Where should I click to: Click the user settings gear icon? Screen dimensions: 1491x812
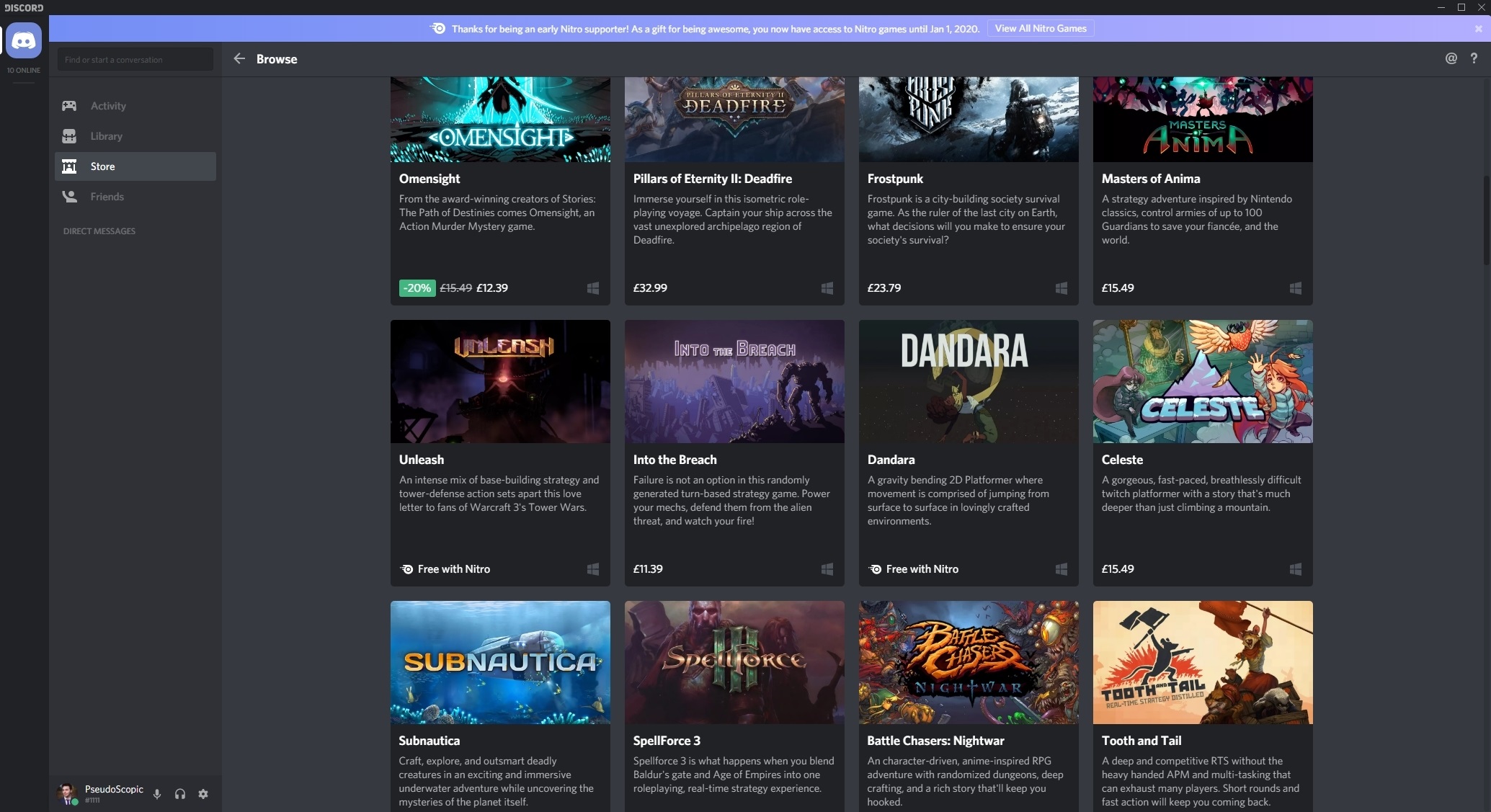(203, 793)
